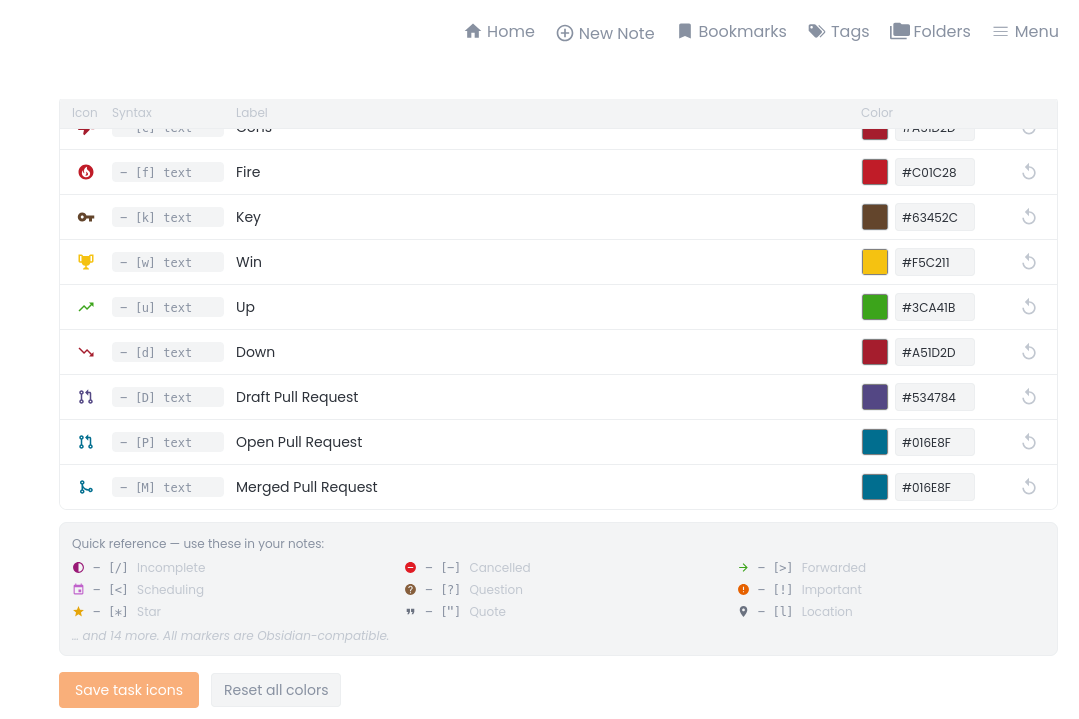Open the Tags page

pyautogui.click(x=839, y=32)
